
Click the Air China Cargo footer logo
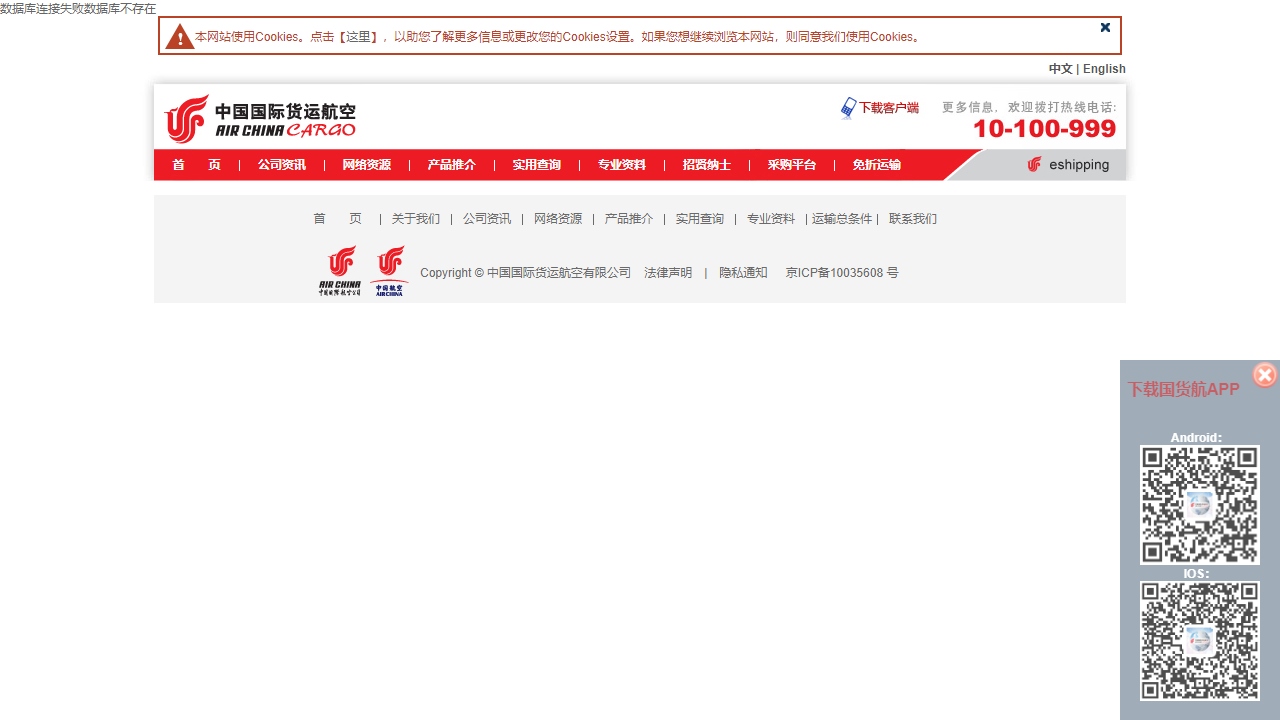[x=340, y=271]
